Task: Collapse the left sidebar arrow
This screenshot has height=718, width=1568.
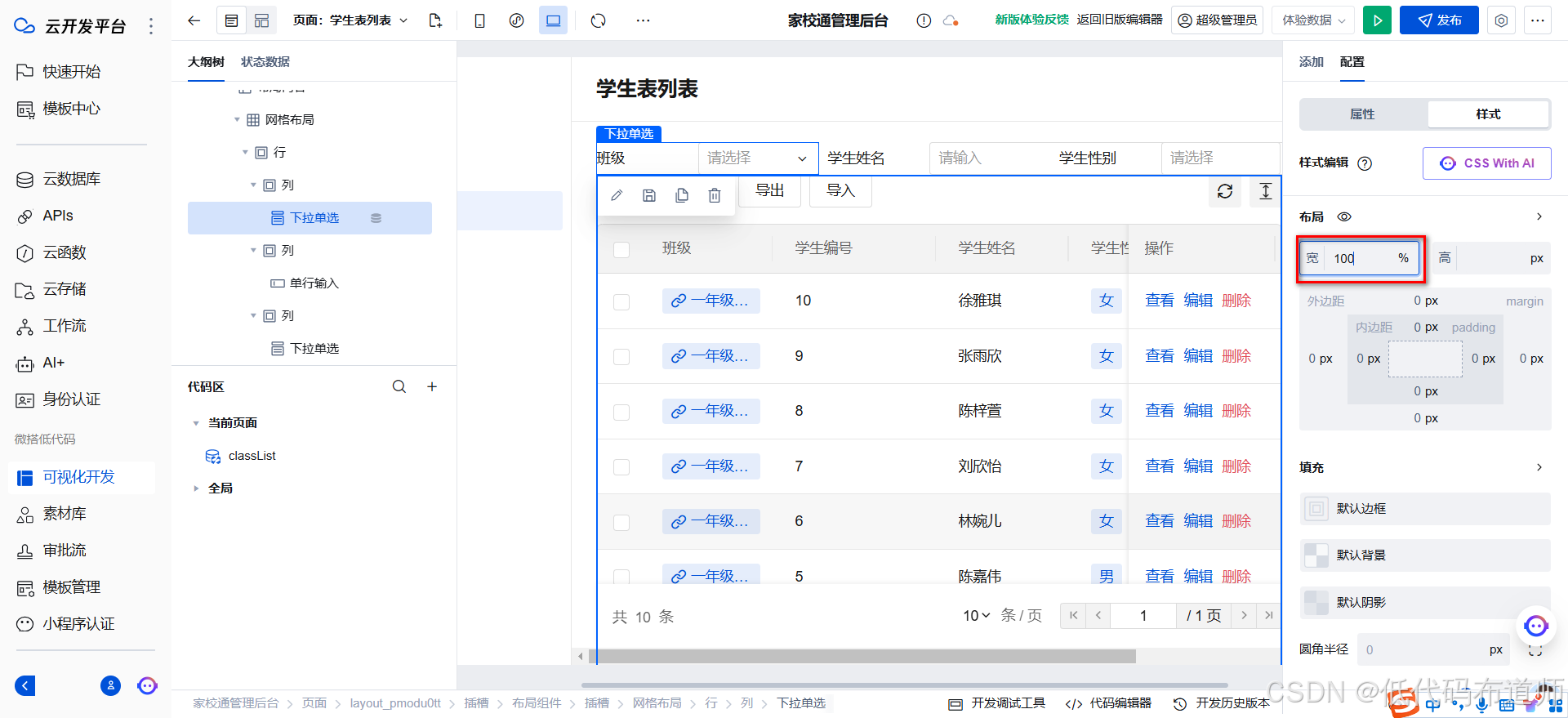Action: (25, 685)
